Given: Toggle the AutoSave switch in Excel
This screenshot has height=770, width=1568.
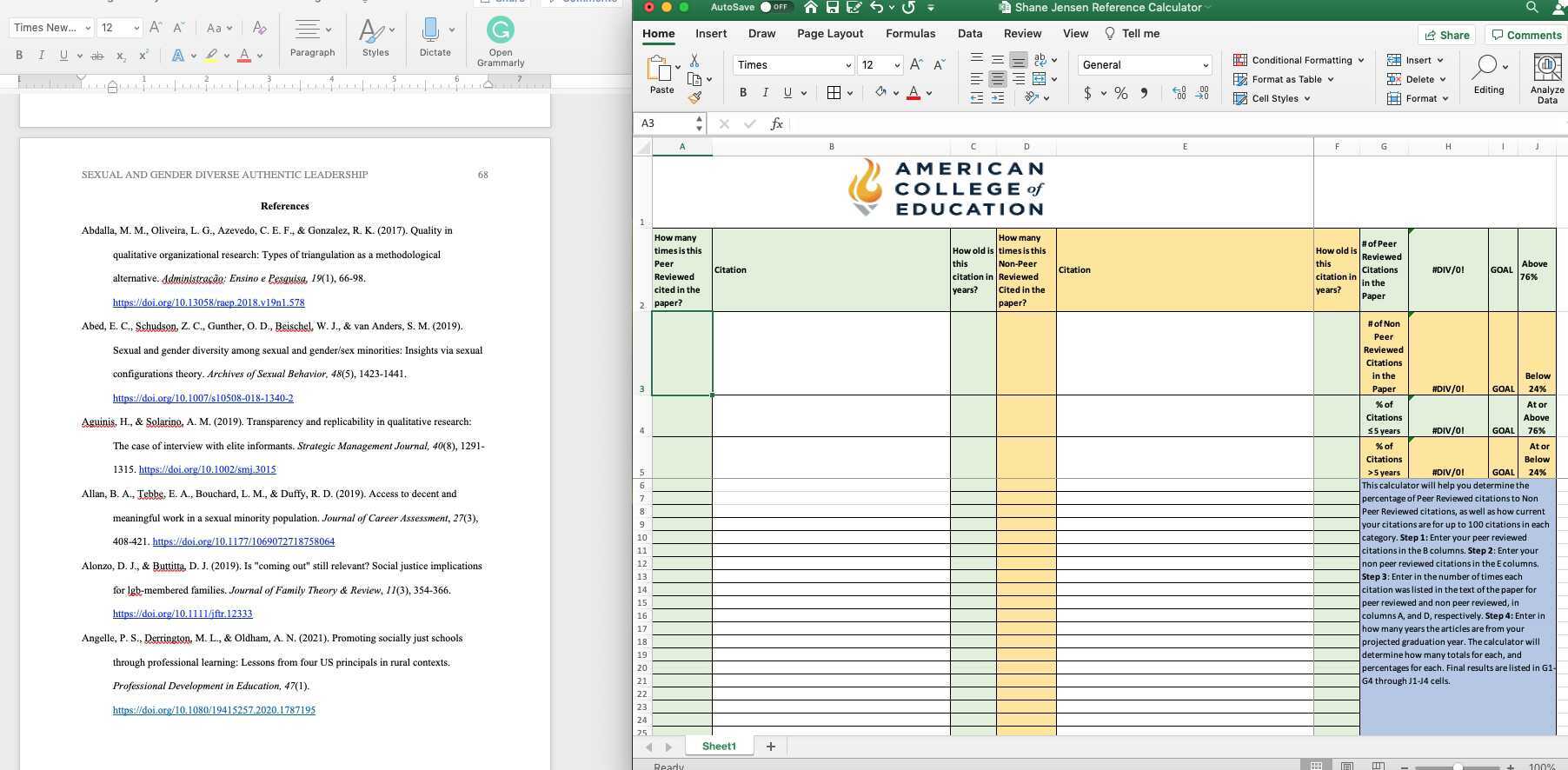Looking at the screenshot, I should click(x=773, y=7).
